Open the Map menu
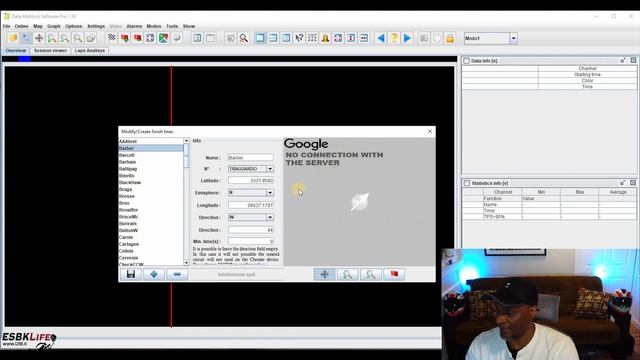640x360 pixels. (38, 26)
